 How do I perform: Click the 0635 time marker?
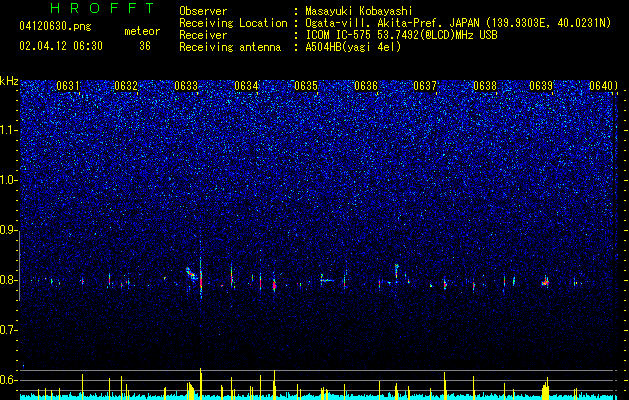(306, 86)
